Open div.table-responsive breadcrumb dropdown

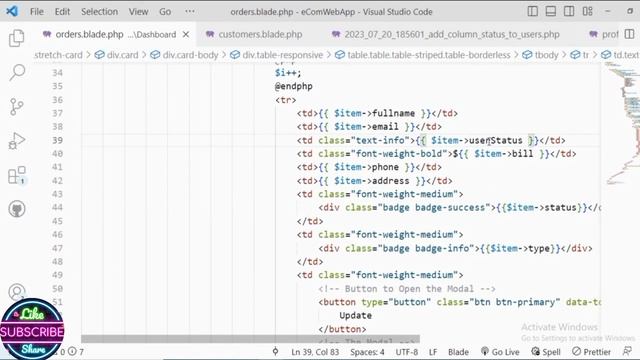point(277,55)
